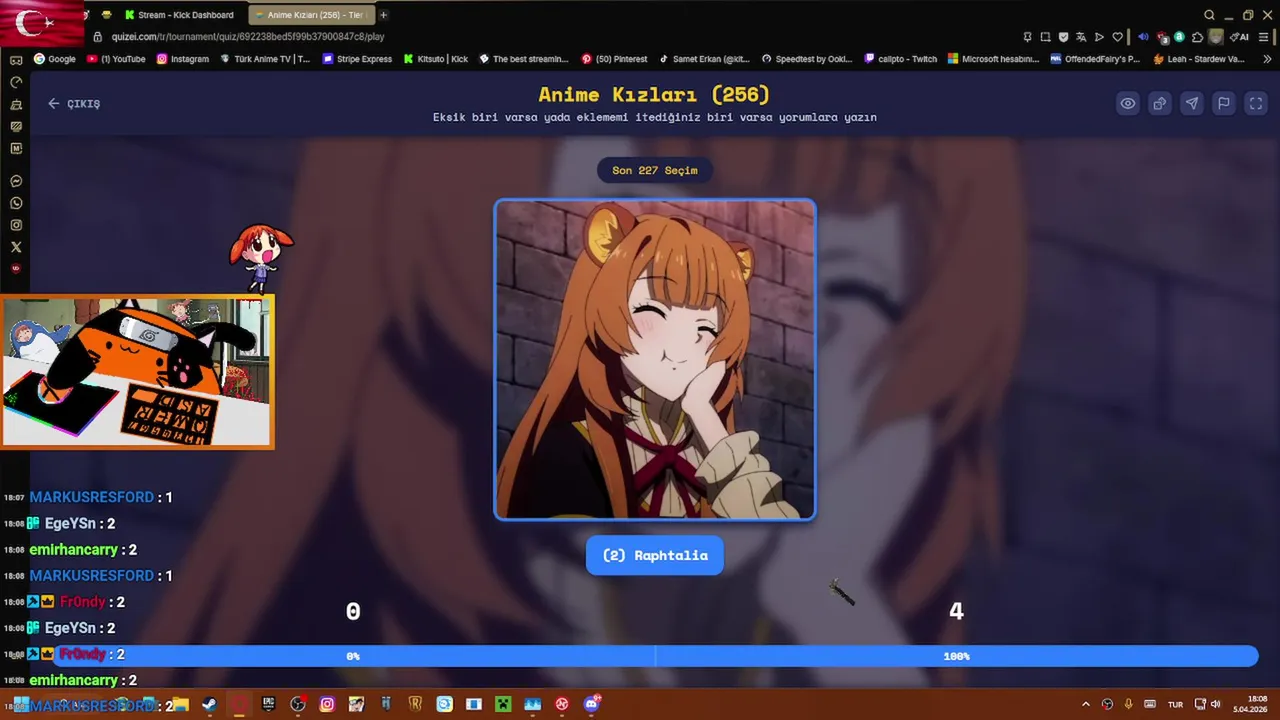
Task: Open WhatsApp in browser sidebar
Action: (x=16, y=203)
